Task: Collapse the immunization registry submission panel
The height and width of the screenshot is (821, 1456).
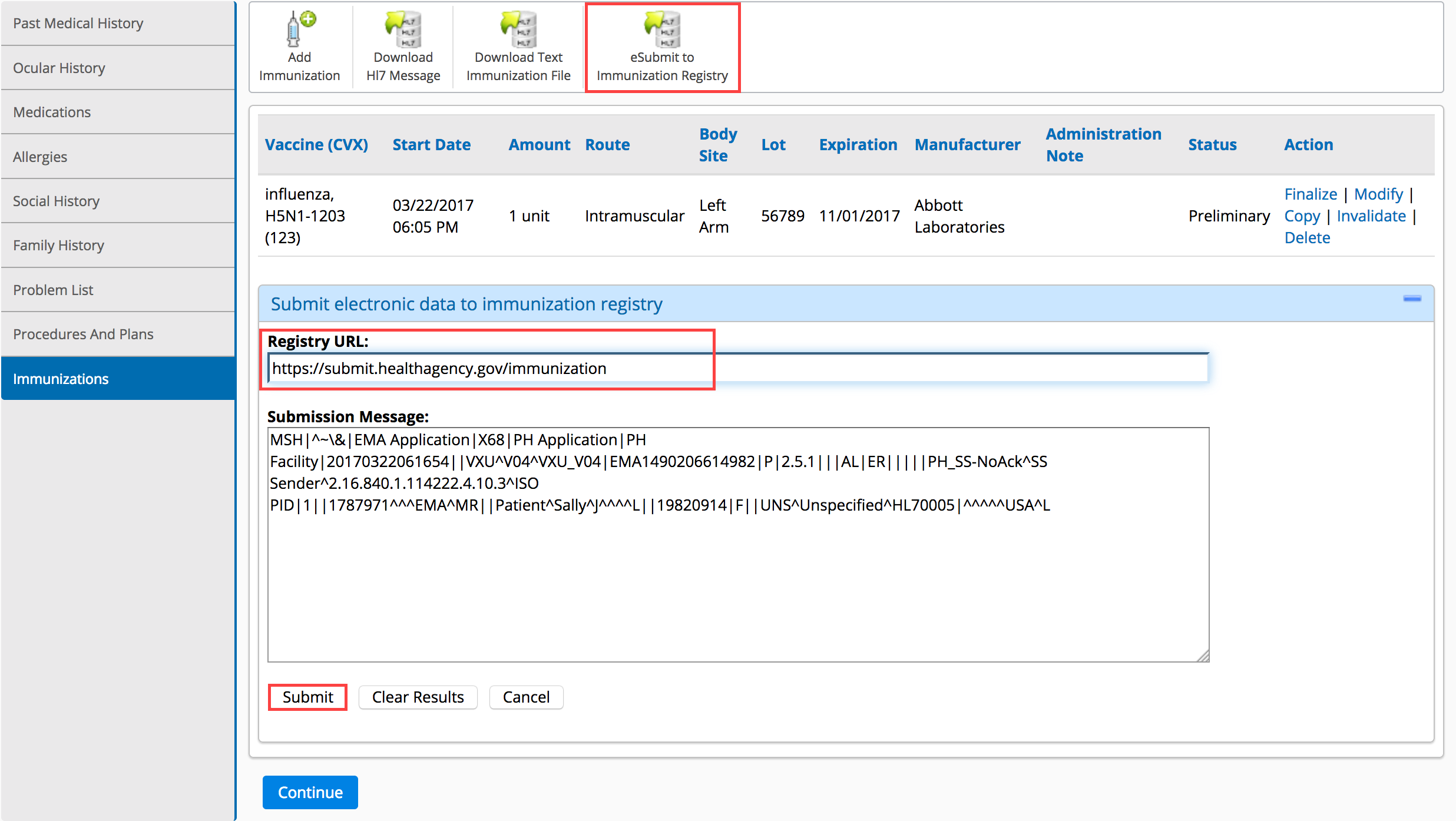Action: pyautogui.click(x=1412, y=299)
